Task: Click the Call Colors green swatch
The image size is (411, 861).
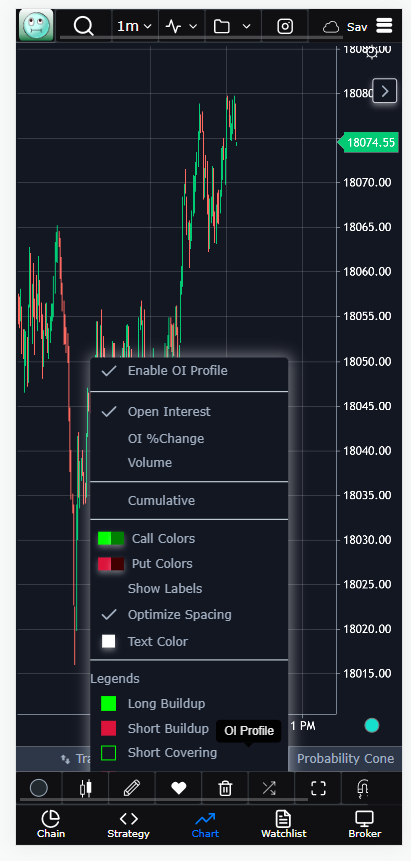Action: pos(111,539)
